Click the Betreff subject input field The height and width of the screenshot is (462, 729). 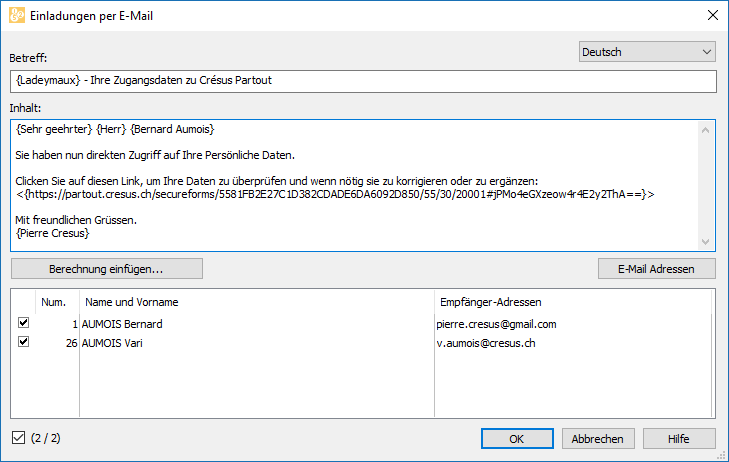pyautogui.click(x=363, y=81)
